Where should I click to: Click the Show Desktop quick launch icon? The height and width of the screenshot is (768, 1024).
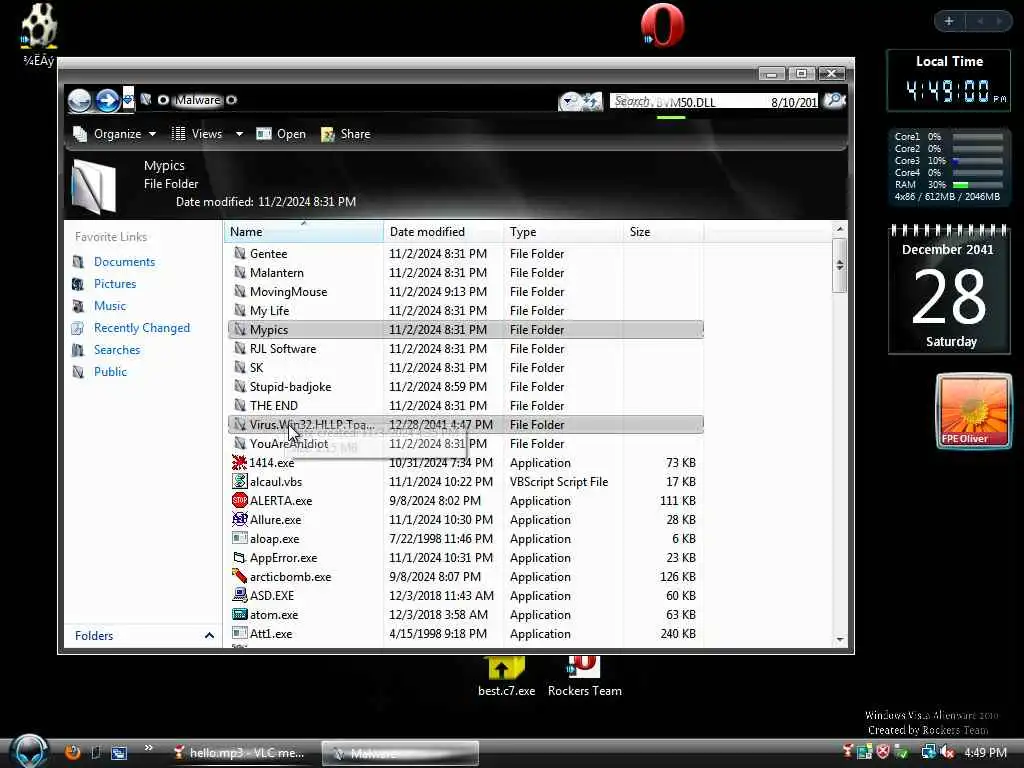pyautogui.click(x=118, y=752)
